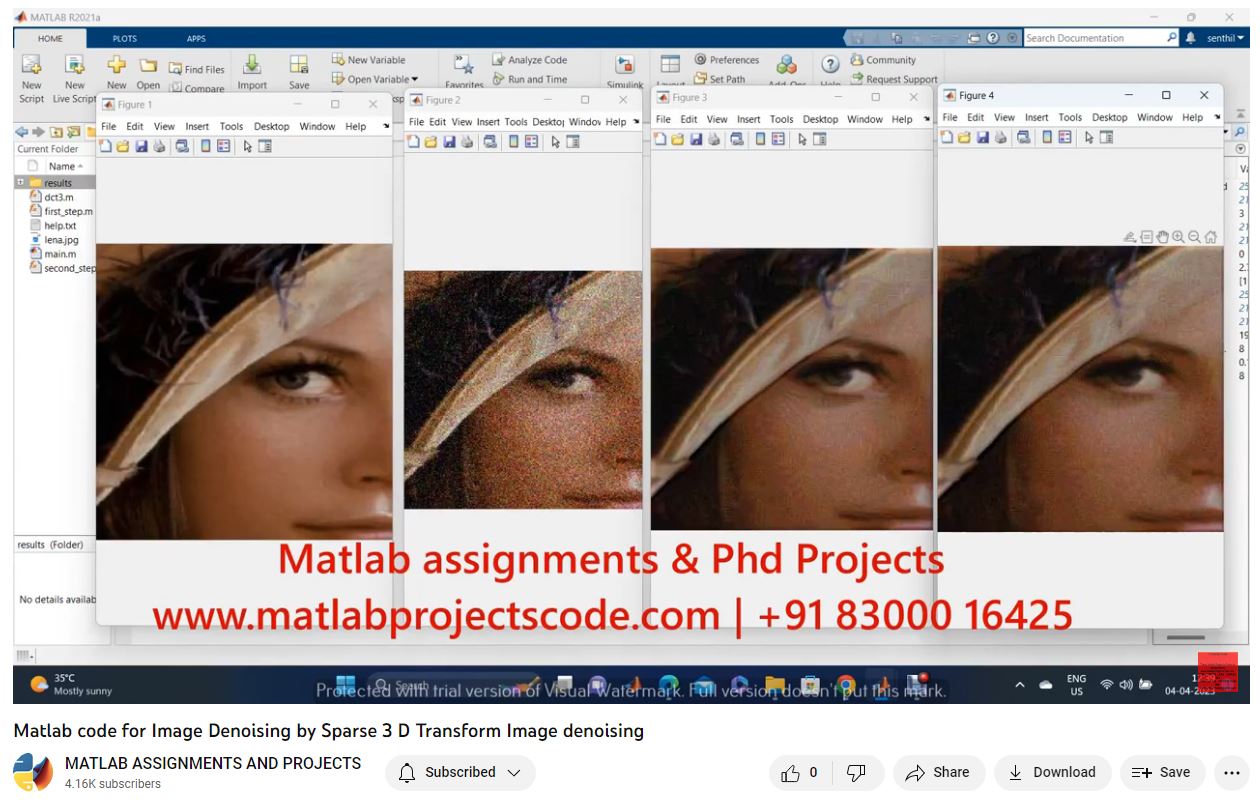
Task: Like the YouTube video
Action: click(799, 772)
